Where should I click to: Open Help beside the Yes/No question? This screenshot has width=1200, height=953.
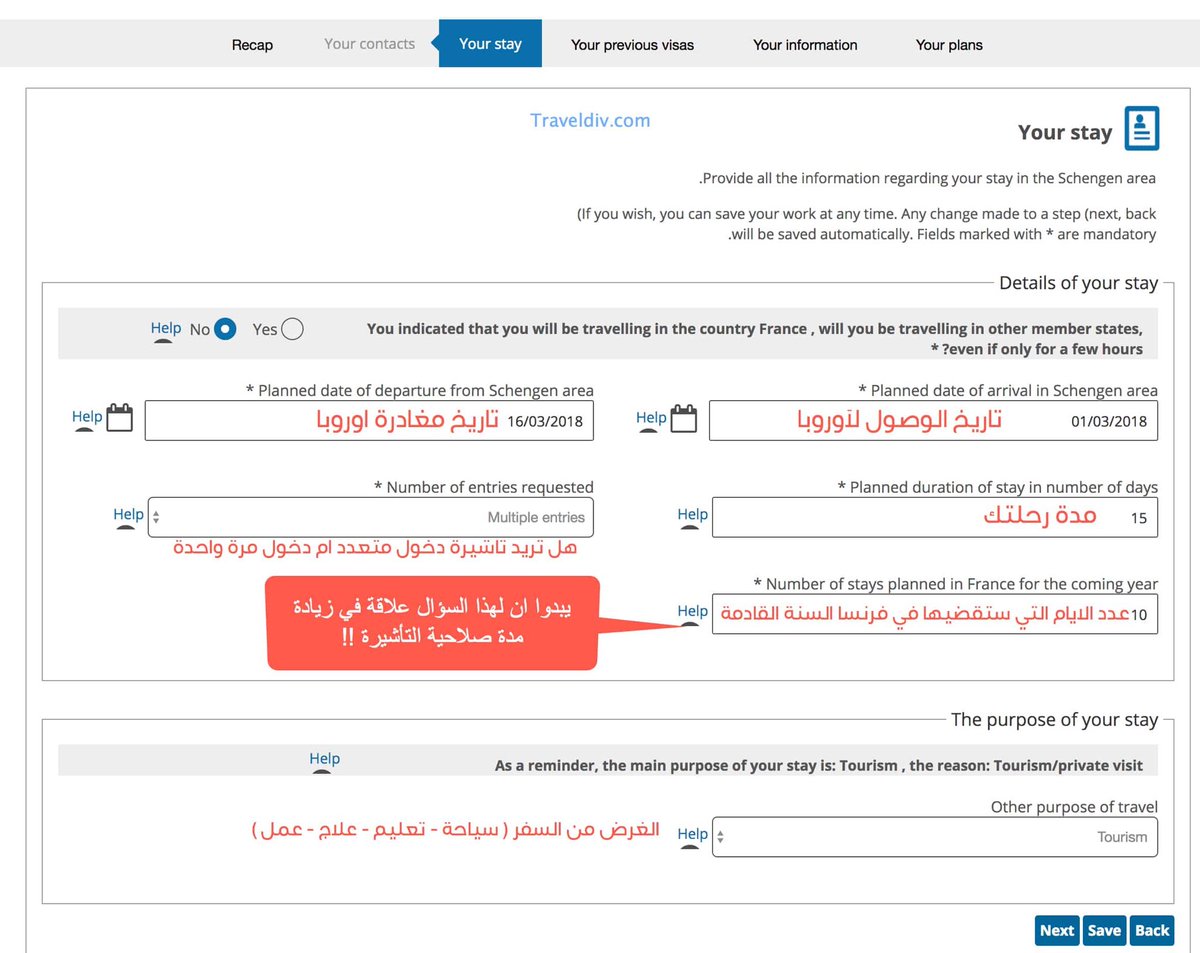(166, 328)
